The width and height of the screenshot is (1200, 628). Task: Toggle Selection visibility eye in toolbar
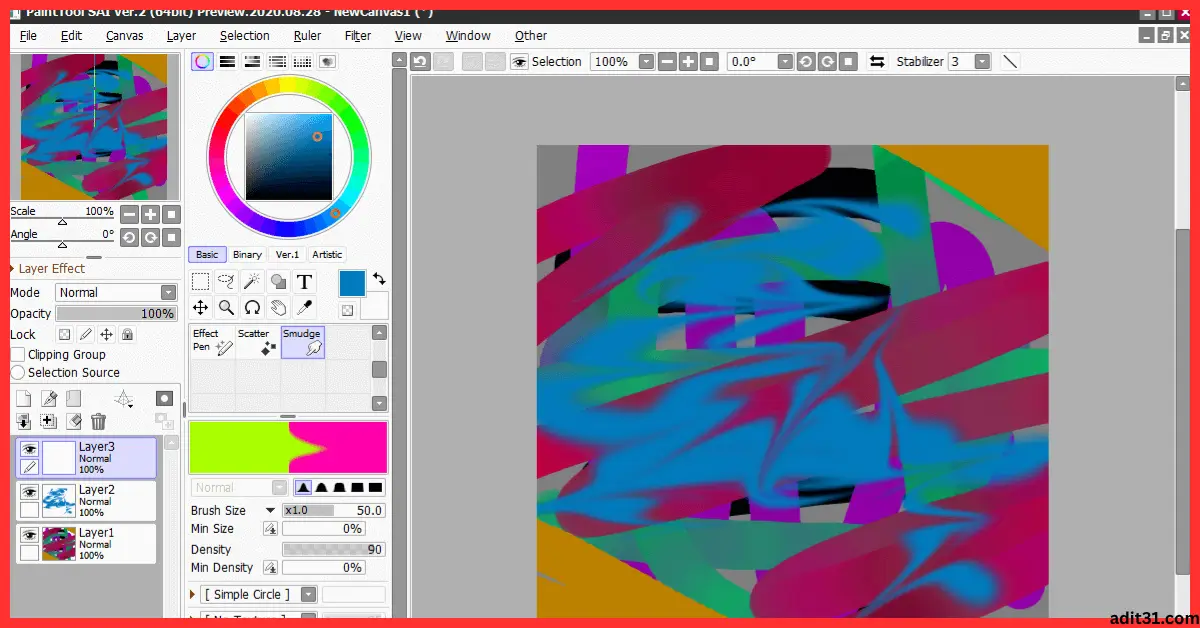click(x=519, y=62)
